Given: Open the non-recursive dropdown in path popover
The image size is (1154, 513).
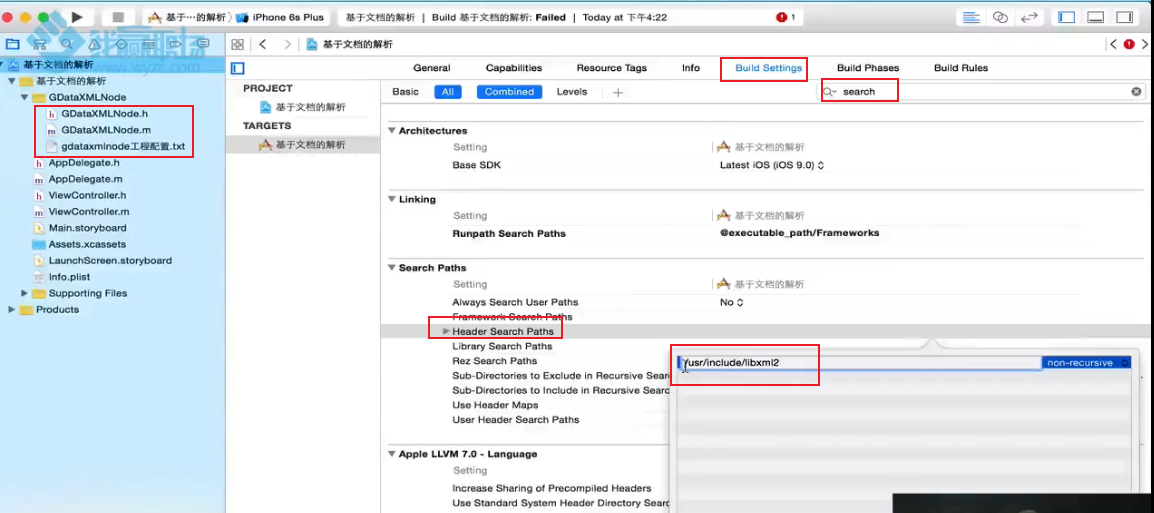Looking at the screenshot, I should 1086,363.
